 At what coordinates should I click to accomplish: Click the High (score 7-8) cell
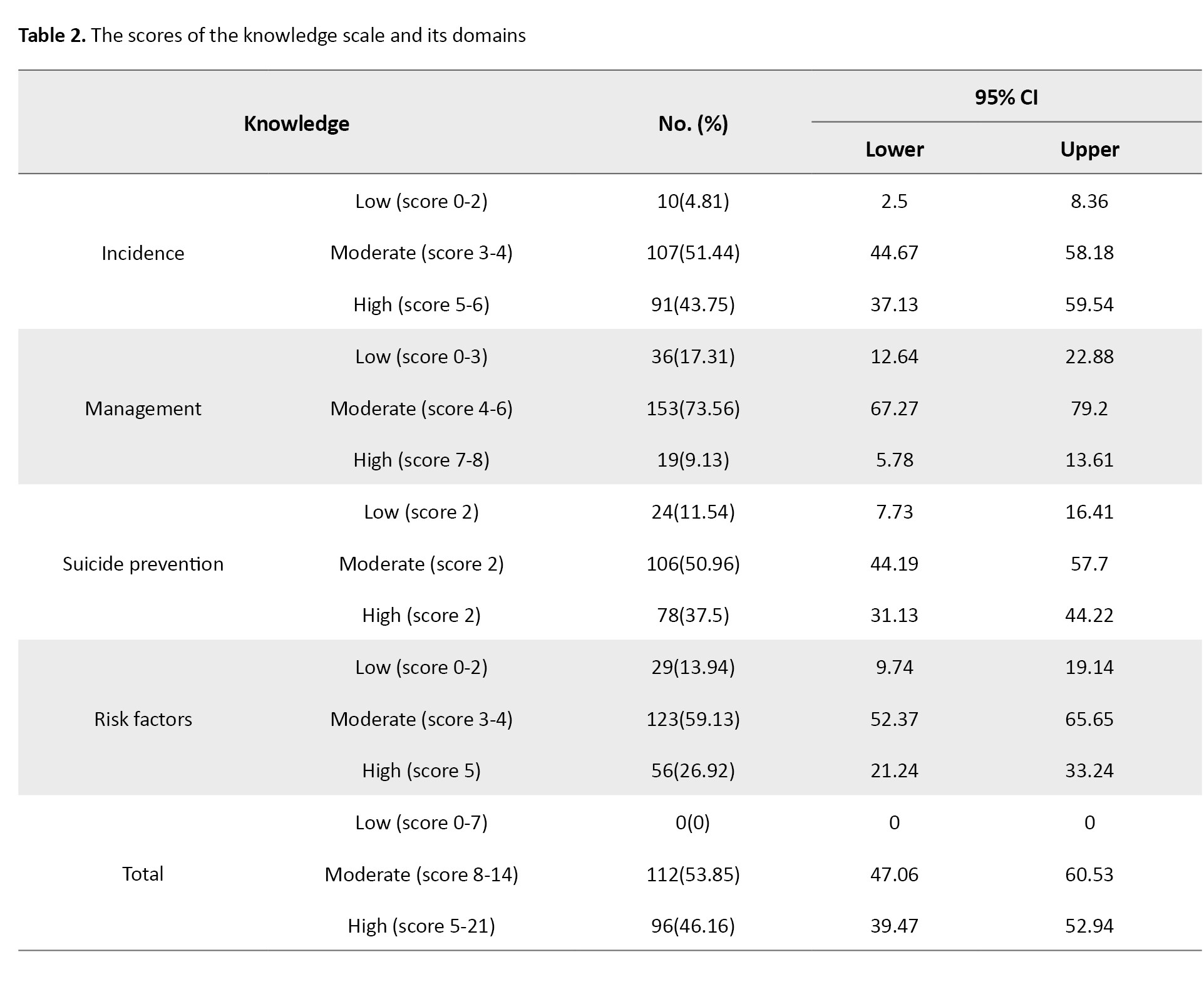tap(421, 460)
